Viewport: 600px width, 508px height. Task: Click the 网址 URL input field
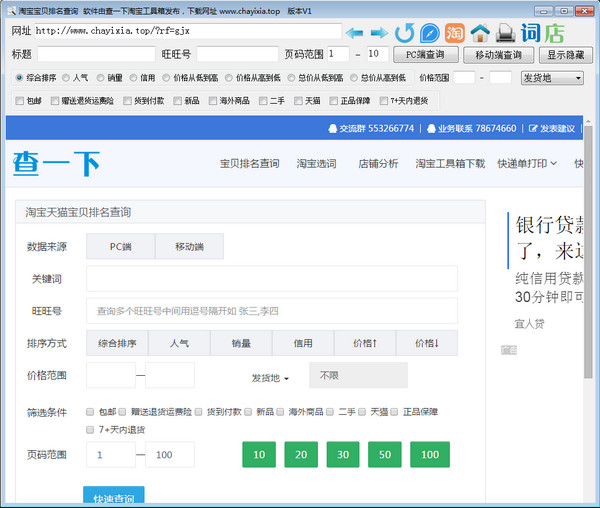(188, 31)
